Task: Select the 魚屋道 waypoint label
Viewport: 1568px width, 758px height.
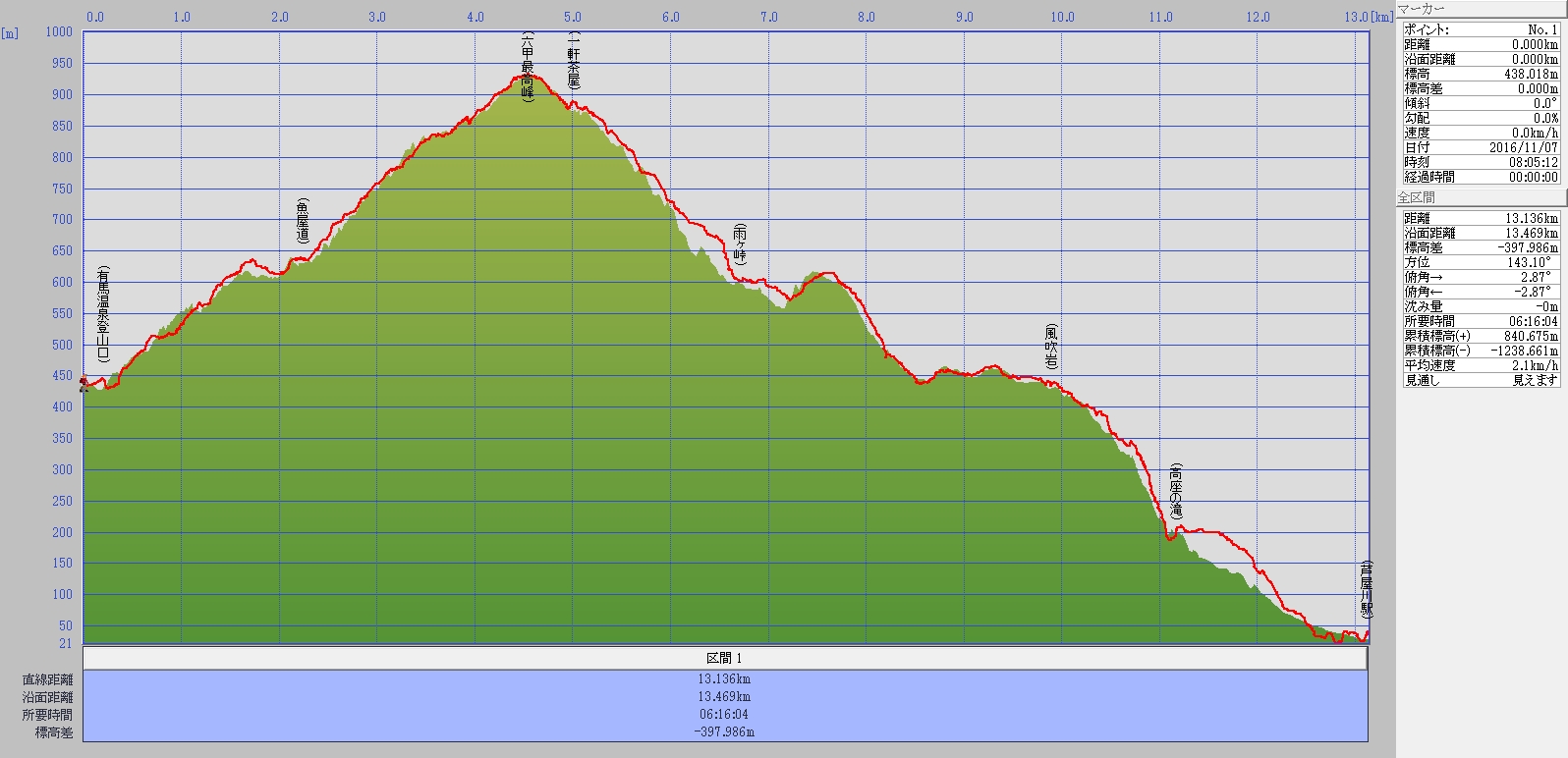Action: (302, 221)
